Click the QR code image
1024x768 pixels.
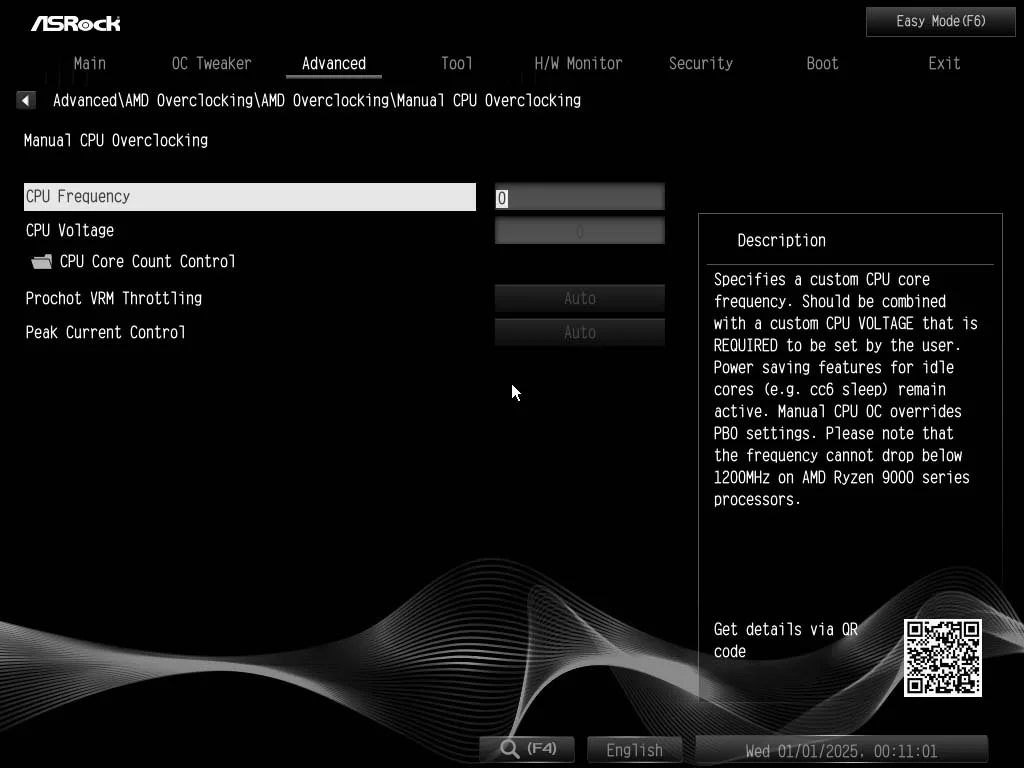pyautogui.click(x=942, y=658)
